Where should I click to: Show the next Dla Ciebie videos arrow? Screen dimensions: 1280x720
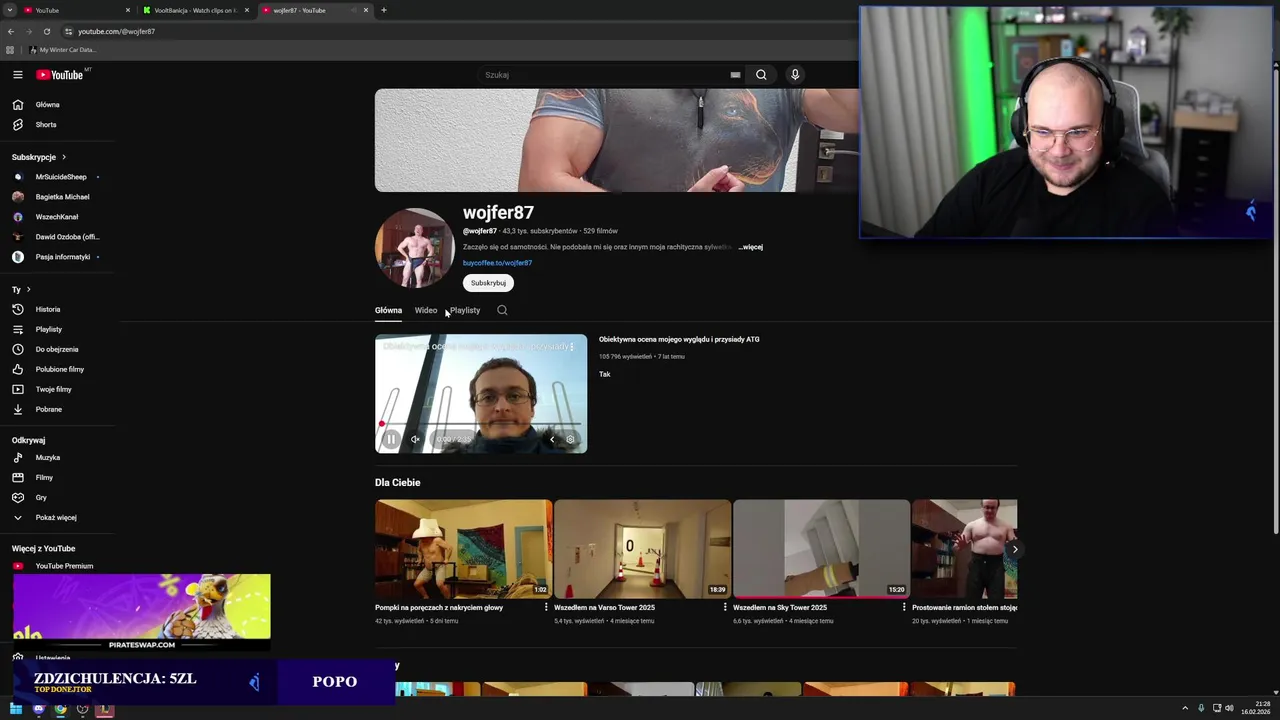coord(1014,549)
